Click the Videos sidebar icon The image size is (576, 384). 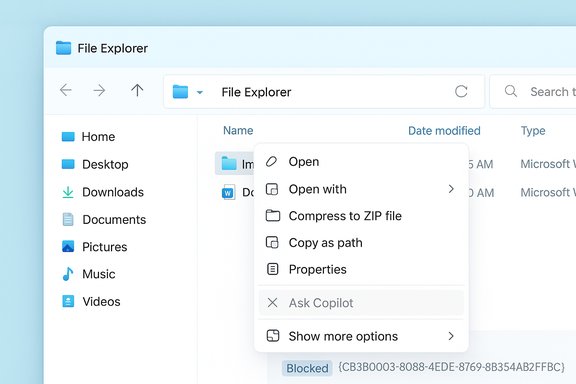[x=68, y=301]
